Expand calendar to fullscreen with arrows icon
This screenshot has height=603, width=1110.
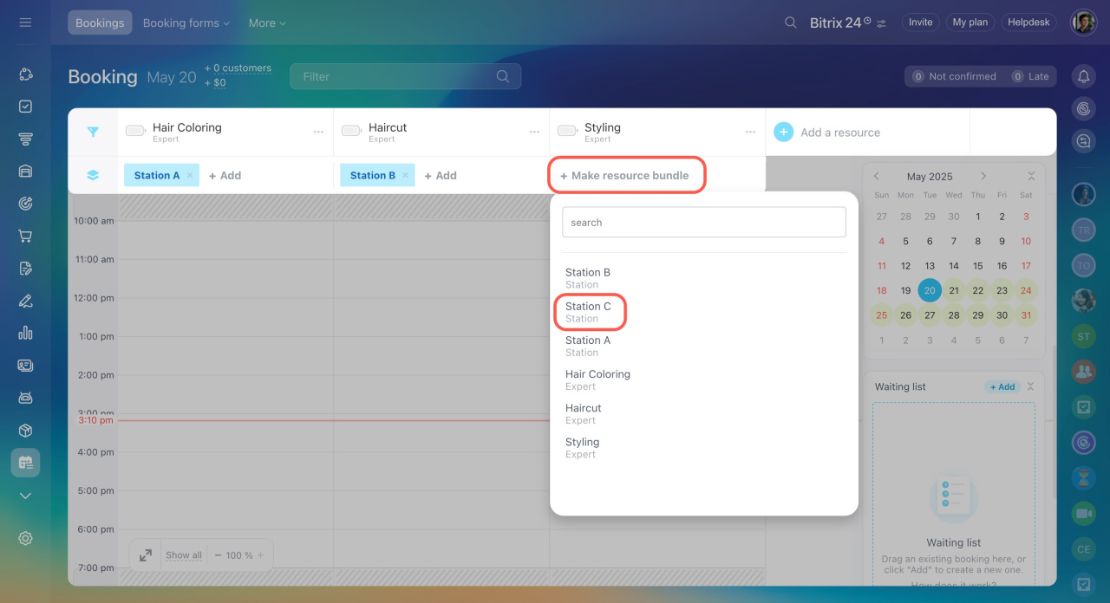click(145, 556)
